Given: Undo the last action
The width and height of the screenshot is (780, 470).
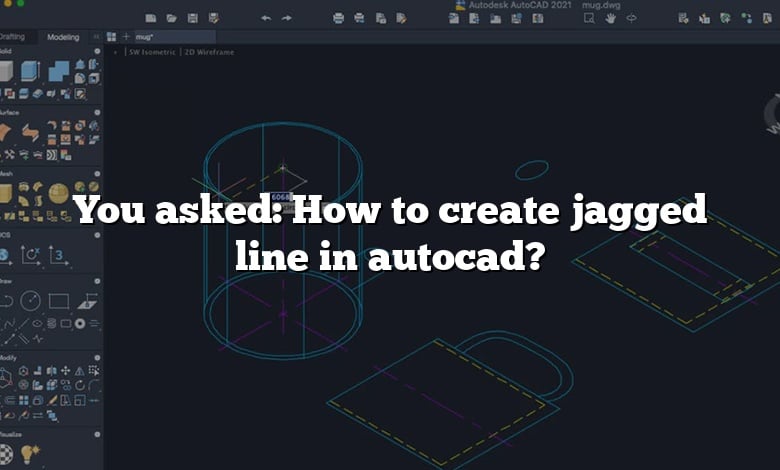Looking at the screenshot, I should tap(266, 18).
